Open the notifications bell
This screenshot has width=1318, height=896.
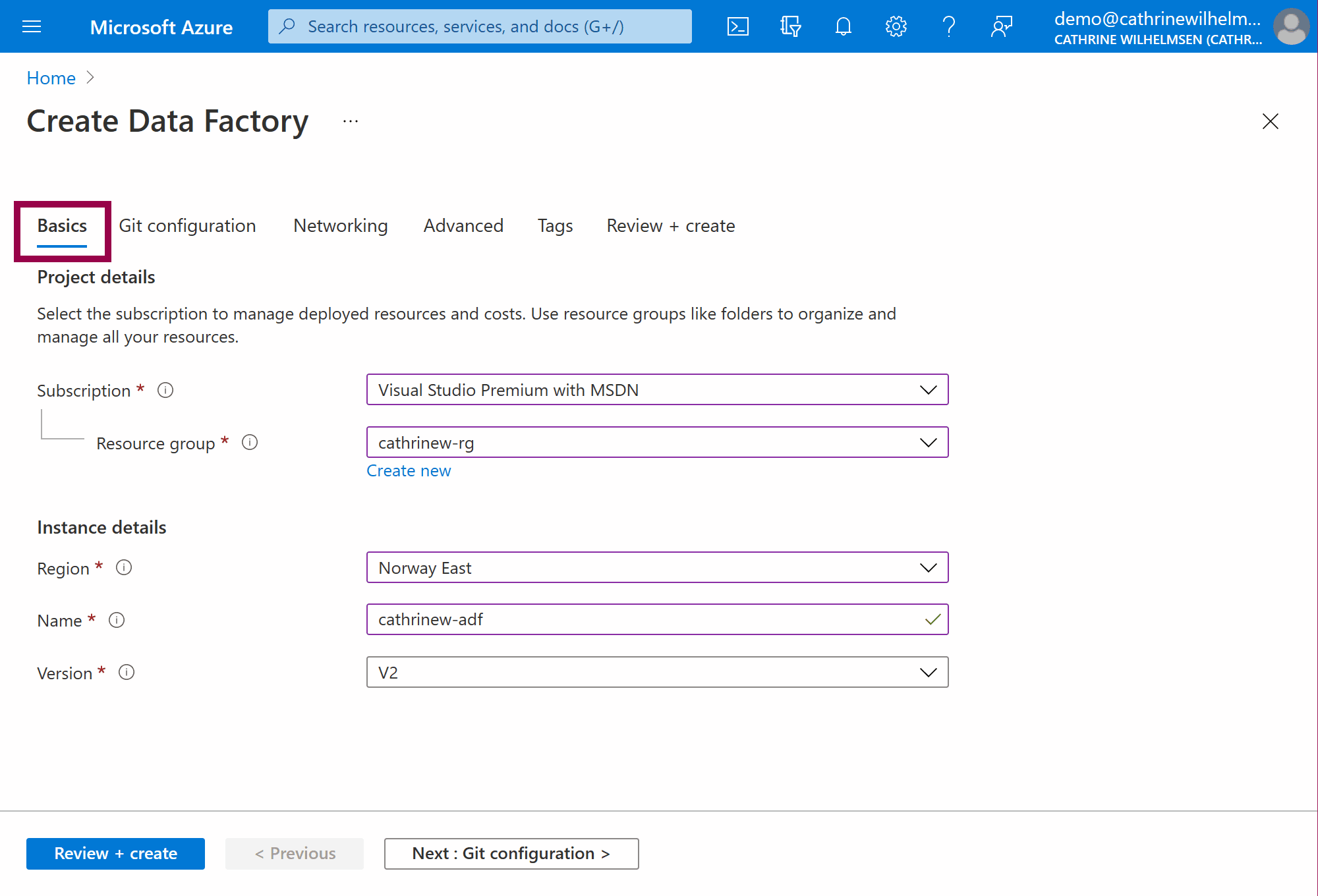click(x=843, y=26)
